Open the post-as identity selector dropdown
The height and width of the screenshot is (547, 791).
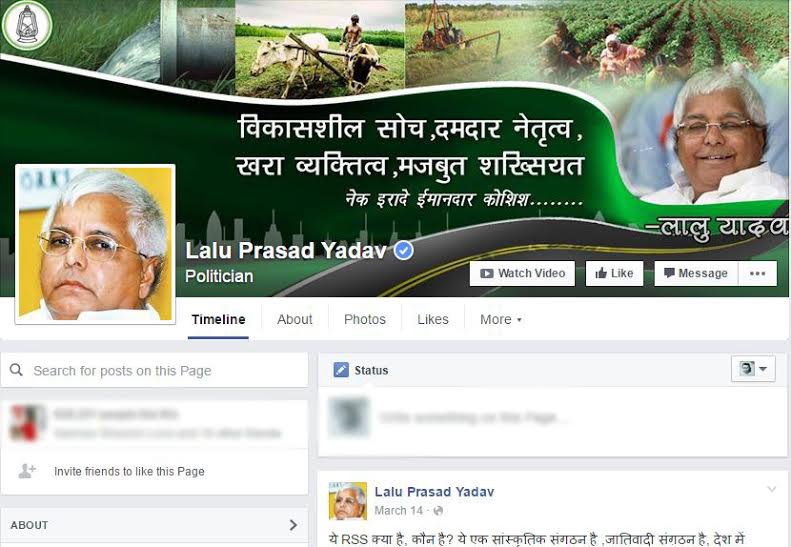point(753,369)
